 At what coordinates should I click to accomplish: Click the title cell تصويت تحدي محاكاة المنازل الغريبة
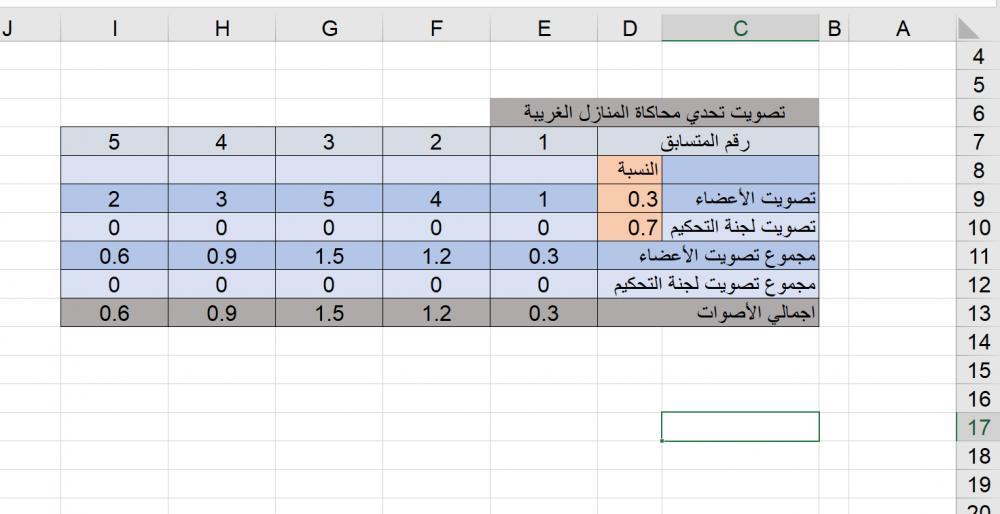655,113
